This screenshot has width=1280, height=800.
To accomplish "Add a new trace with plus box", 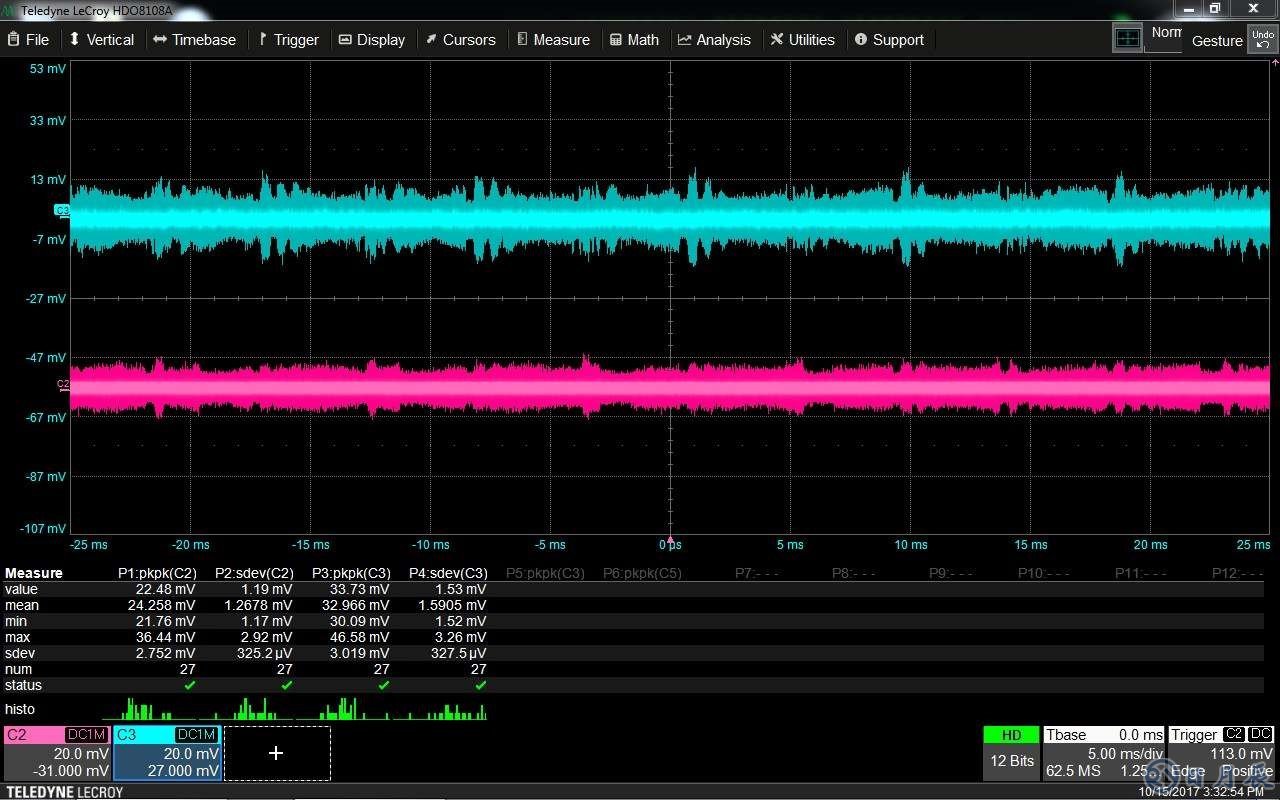I will [277, 753].
